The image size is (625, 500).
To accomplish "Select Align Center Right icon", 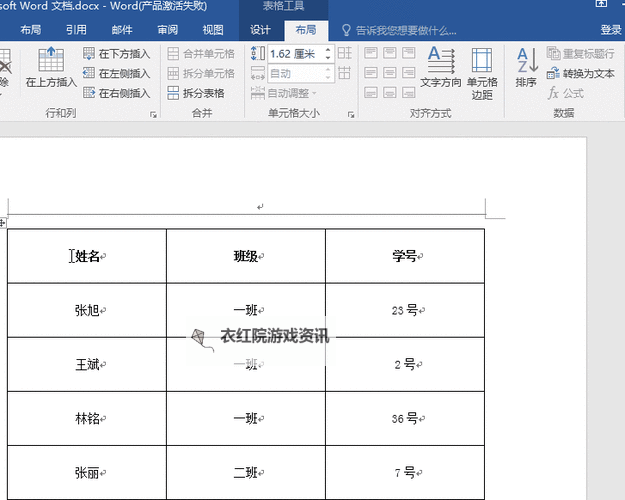I will (x=409, y=73).
